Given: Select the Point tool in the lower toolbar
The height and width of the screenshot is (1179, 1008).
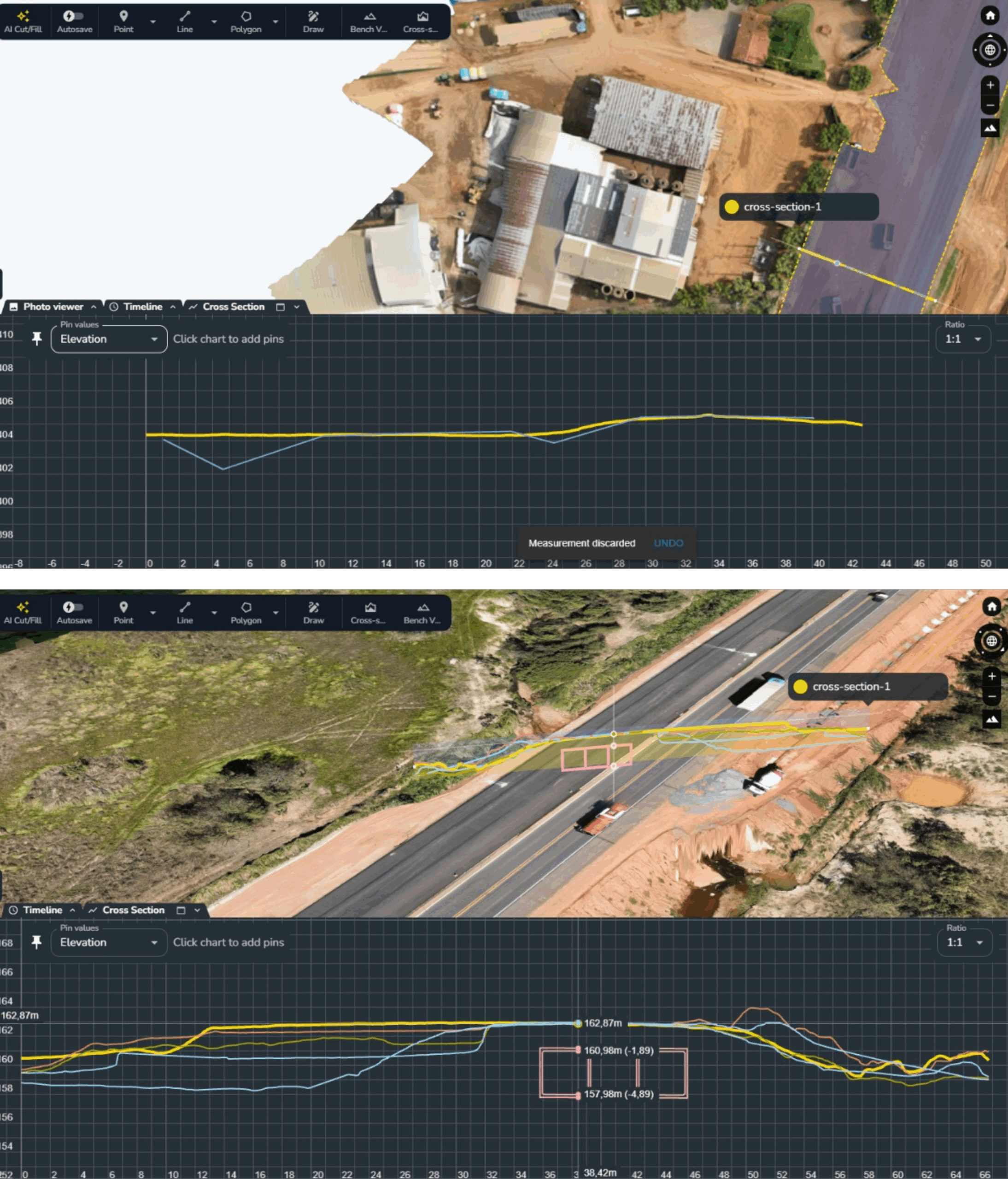Looking at the screenshot, I should tap(123, 612).
